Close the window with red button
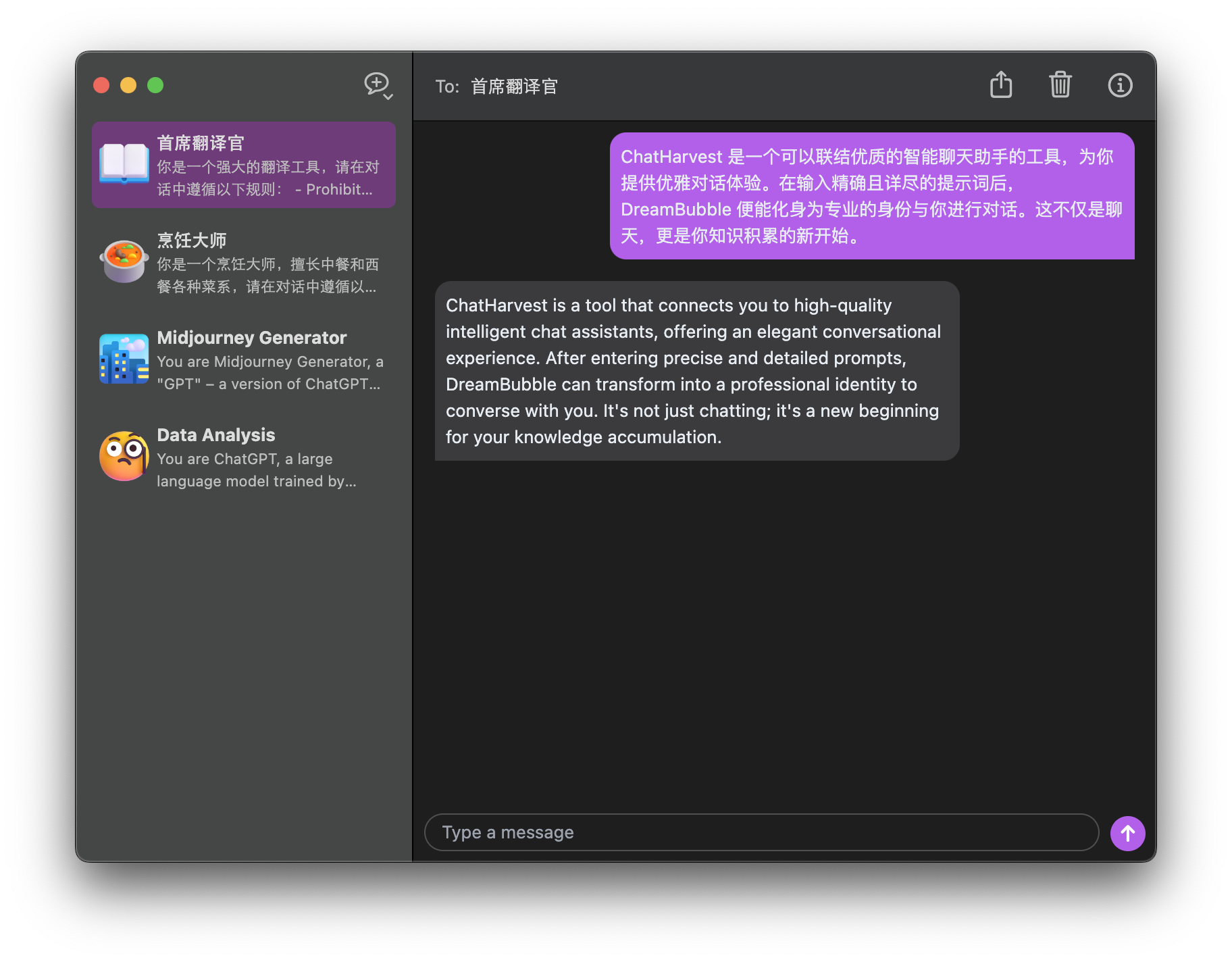 coord(101,85)
